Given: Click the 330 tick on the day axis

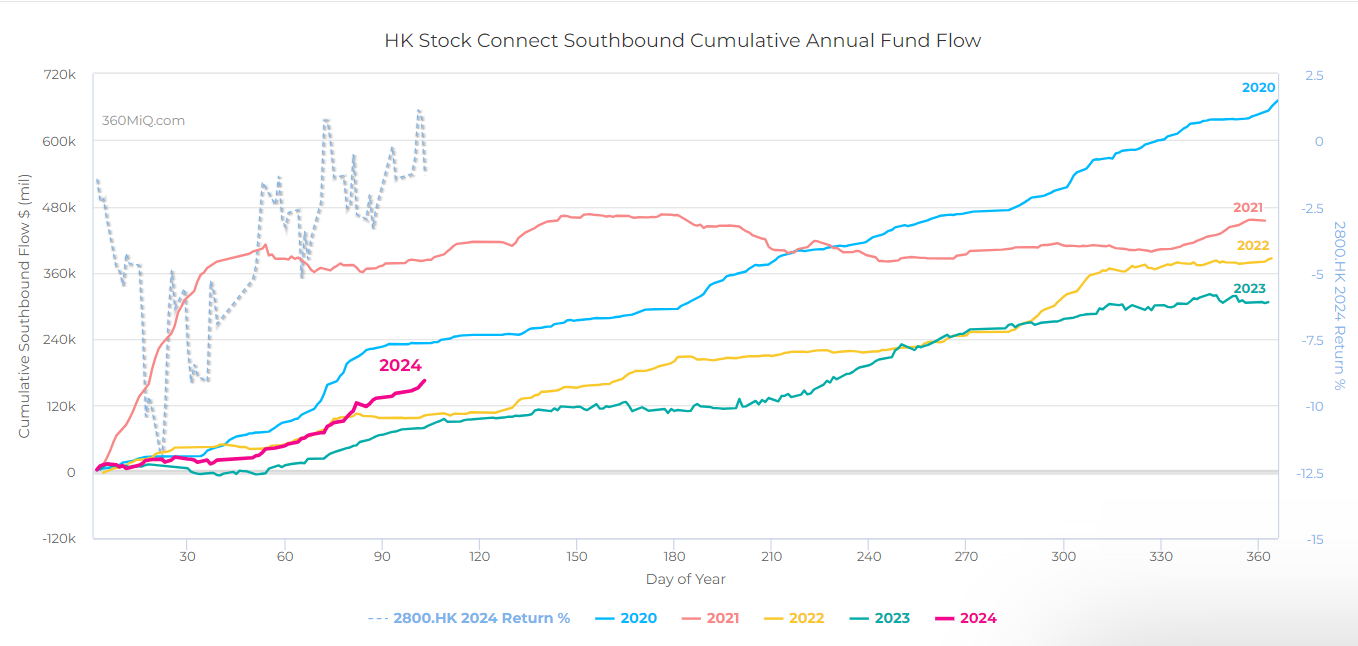Looking at the screenshot, I should pyautogui.click(x=1161, y=556).
